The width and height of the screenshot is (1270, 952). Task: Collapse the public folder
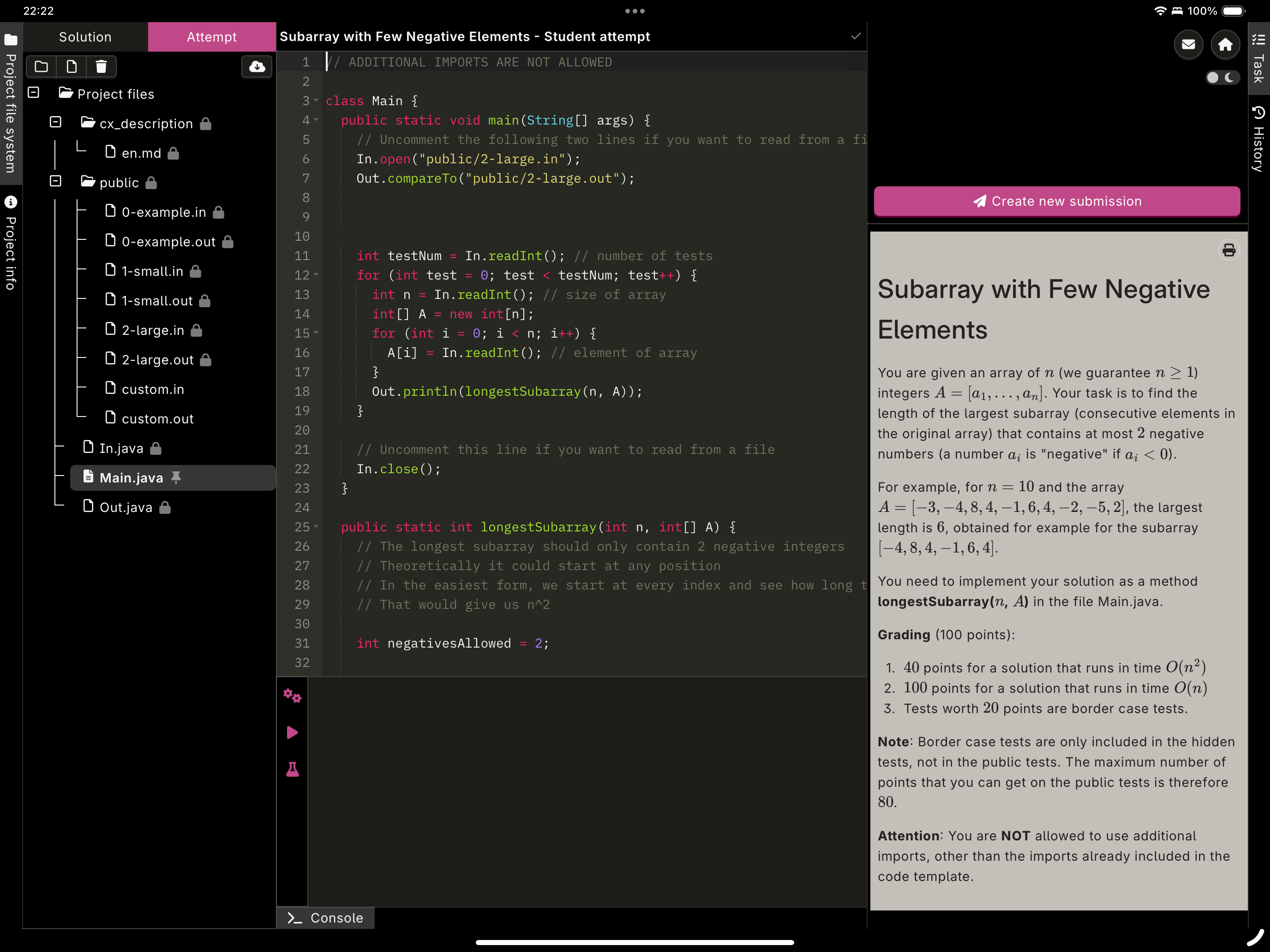pos(56,181)
